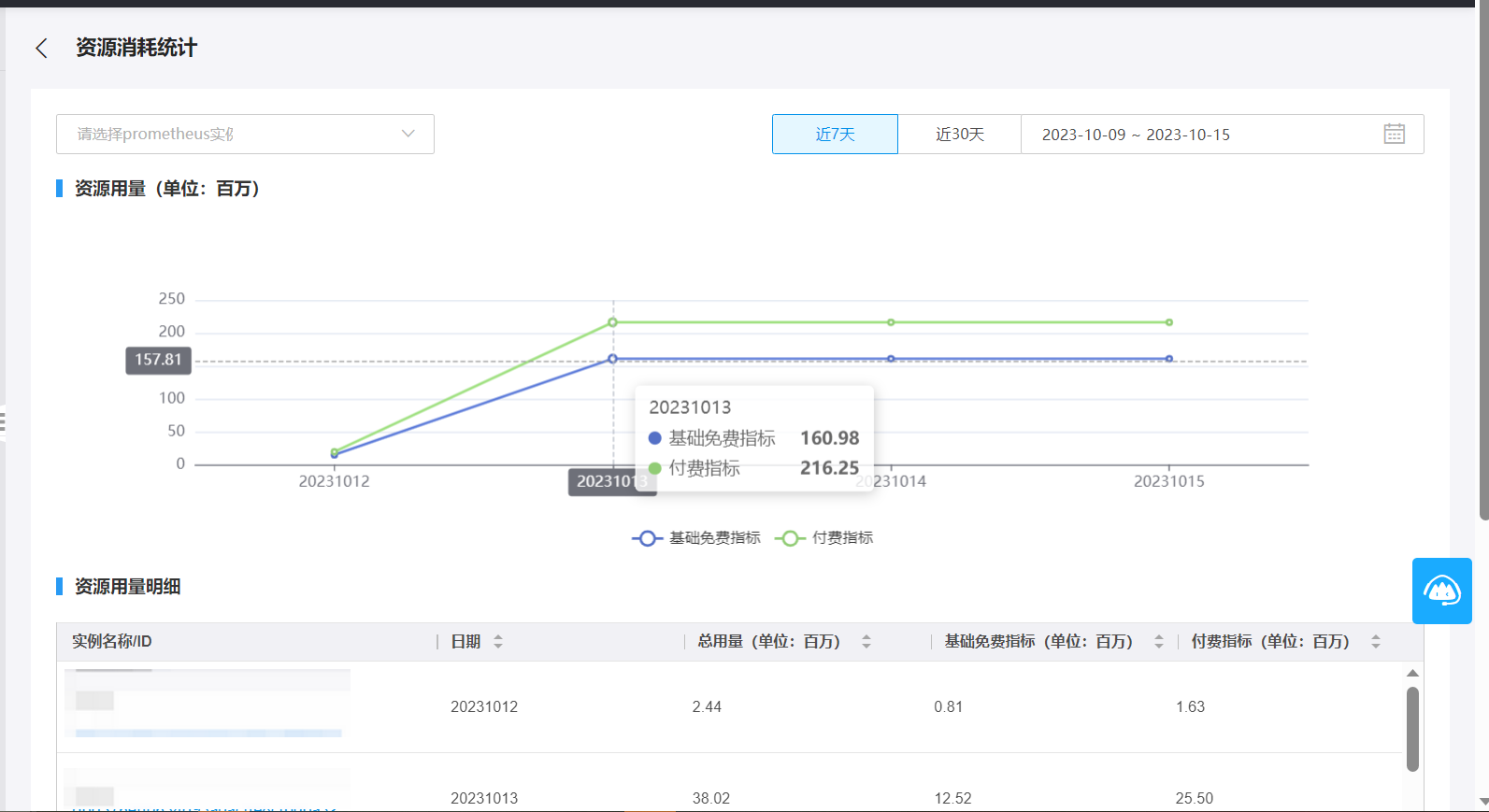
Task: Sort by 付费指标 column arrows
Action: click(x=1376, y=642)
